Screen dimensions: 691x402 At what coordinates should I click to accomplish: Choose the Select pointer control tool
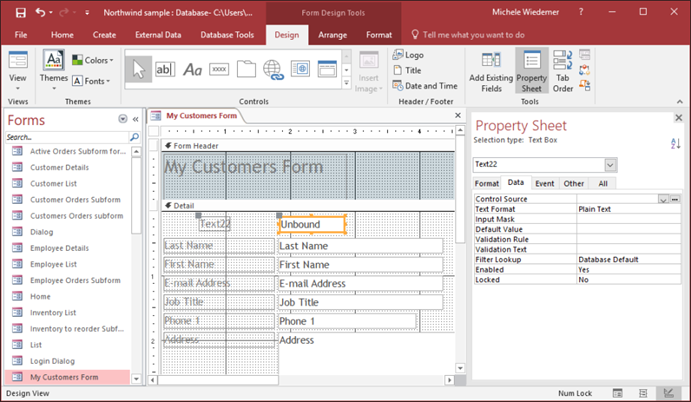tap(138, 69)
